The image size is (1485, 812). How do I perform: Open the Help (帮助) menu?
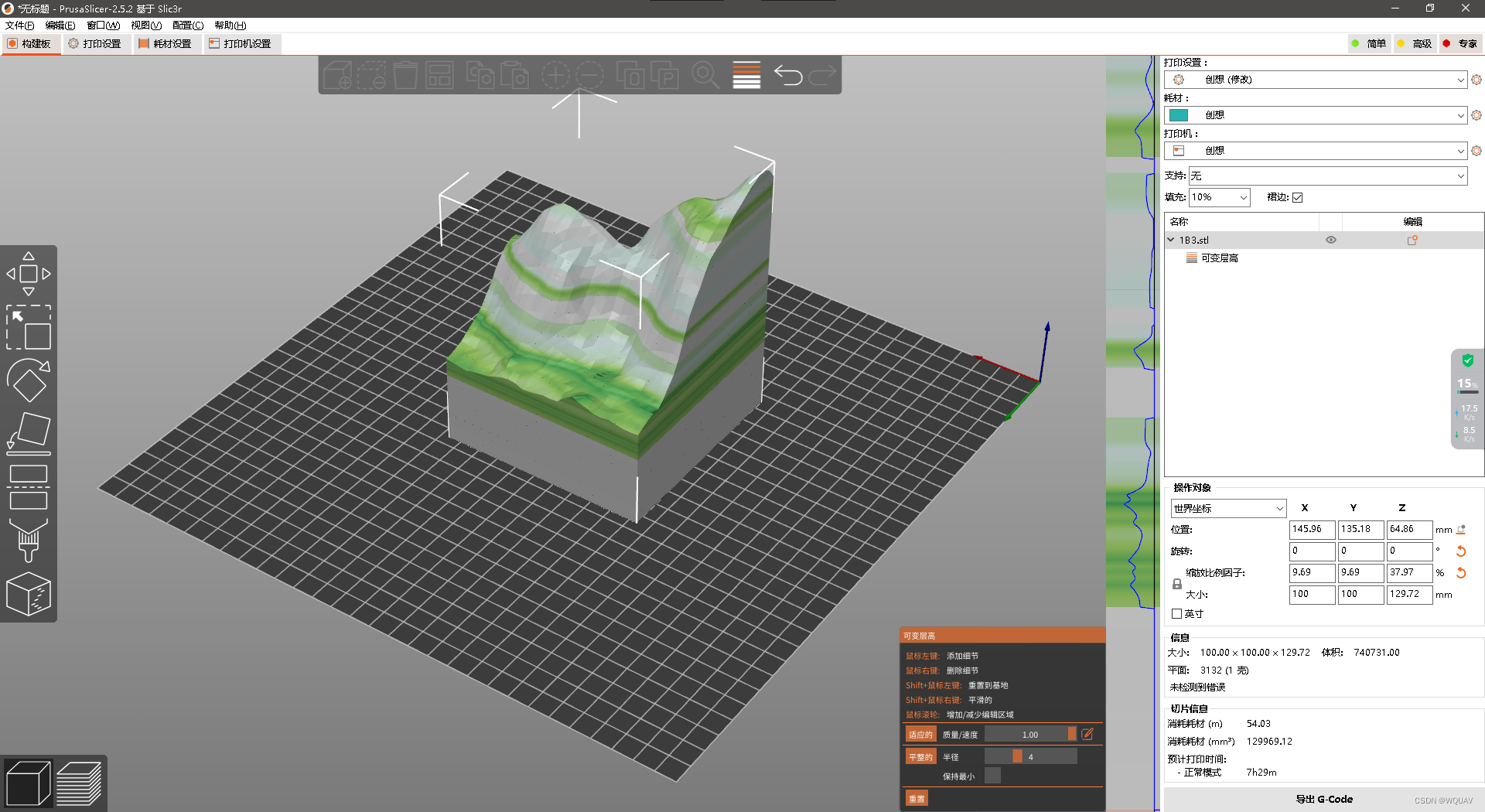pyautogui.click(x=230, y=26)
